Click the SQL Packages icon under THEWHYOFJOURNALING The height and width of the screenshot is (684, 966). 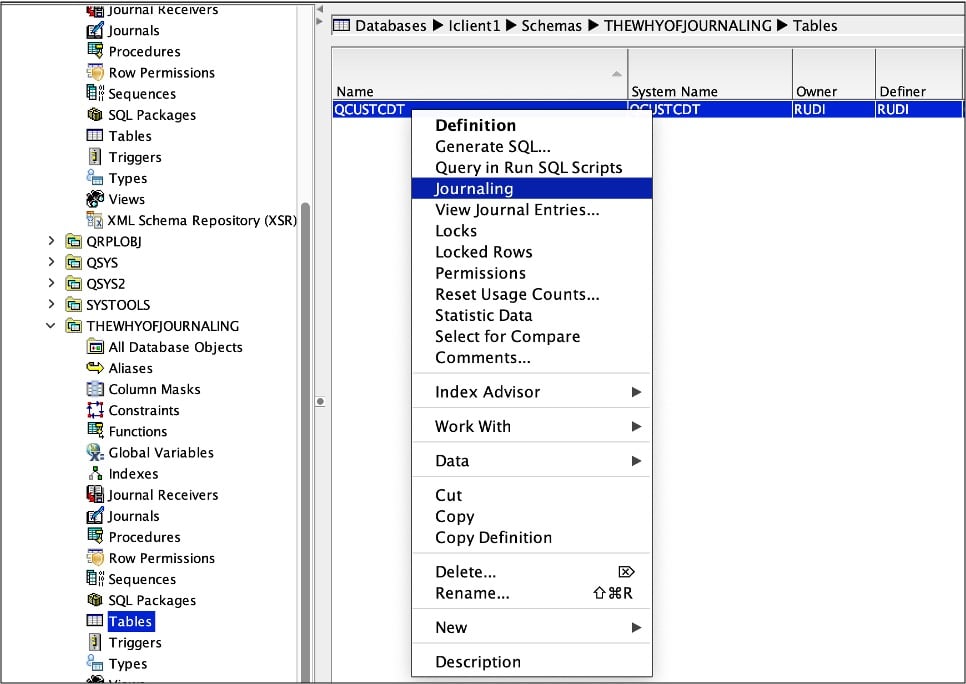pos(95,600)
